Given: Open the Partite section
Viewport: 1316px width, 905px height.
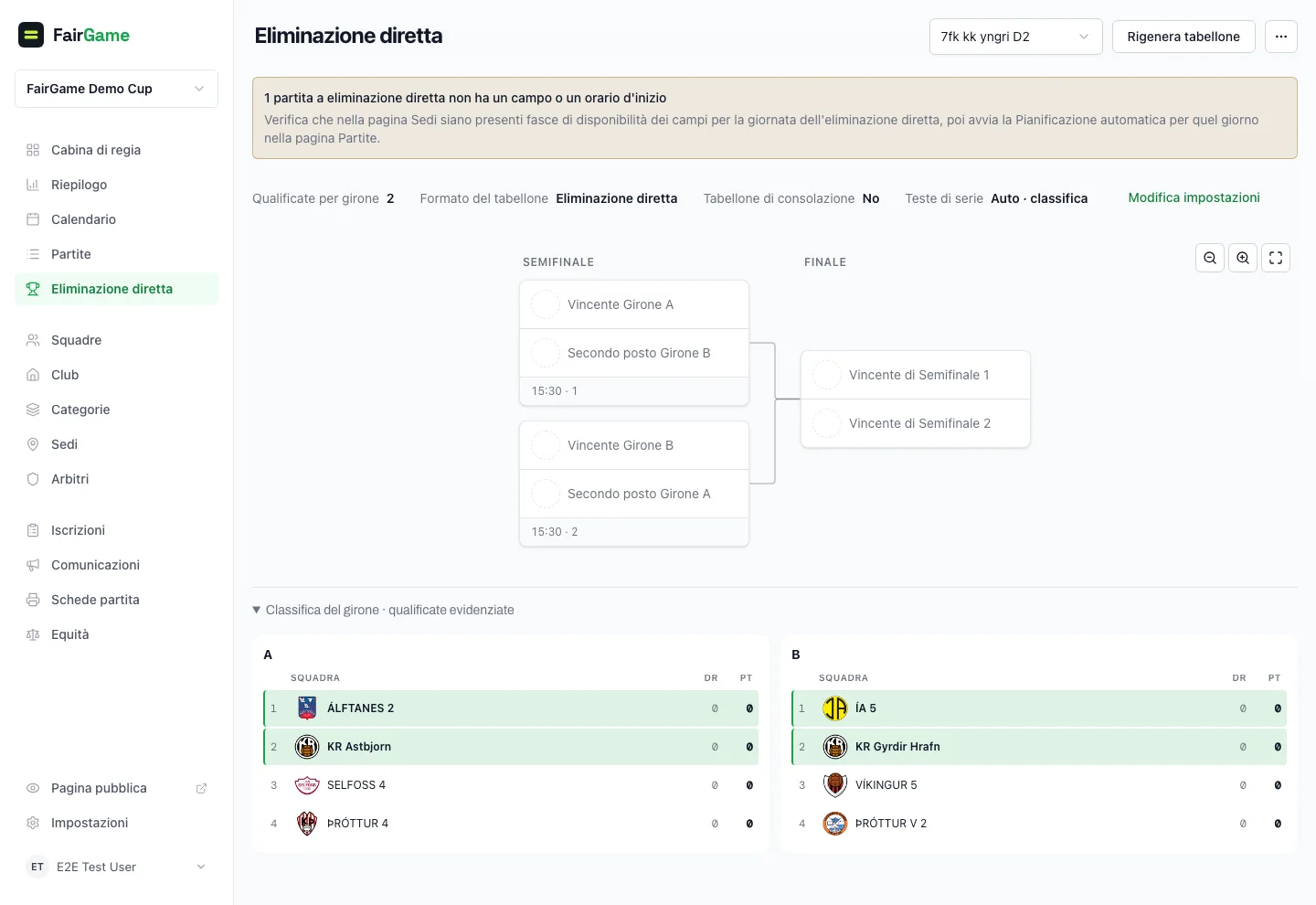Looking at the screenshot, I should (x=116, y=254).
